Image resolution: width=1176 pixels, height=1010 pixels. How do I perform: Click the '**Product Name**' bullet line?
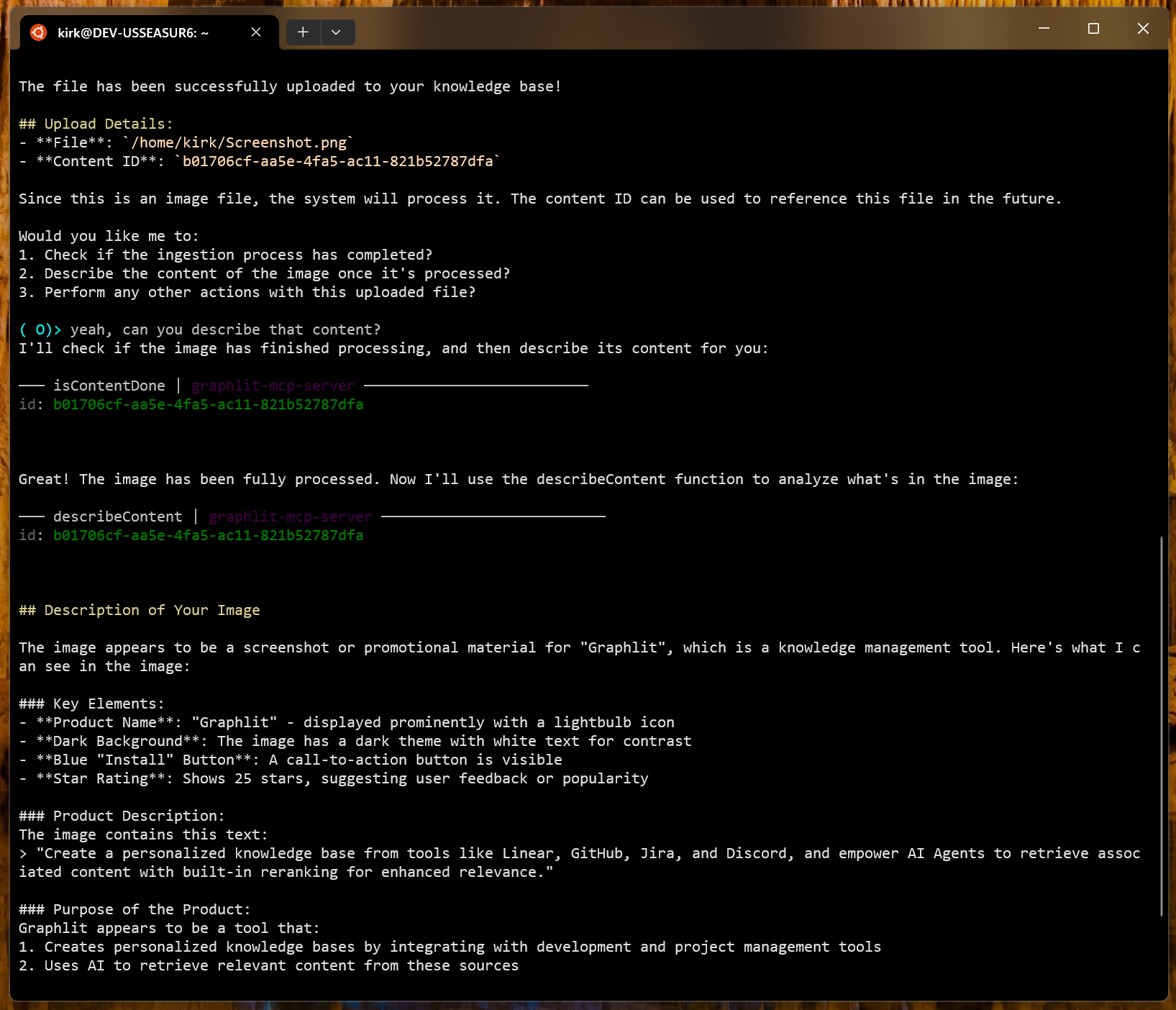(347, 722)
